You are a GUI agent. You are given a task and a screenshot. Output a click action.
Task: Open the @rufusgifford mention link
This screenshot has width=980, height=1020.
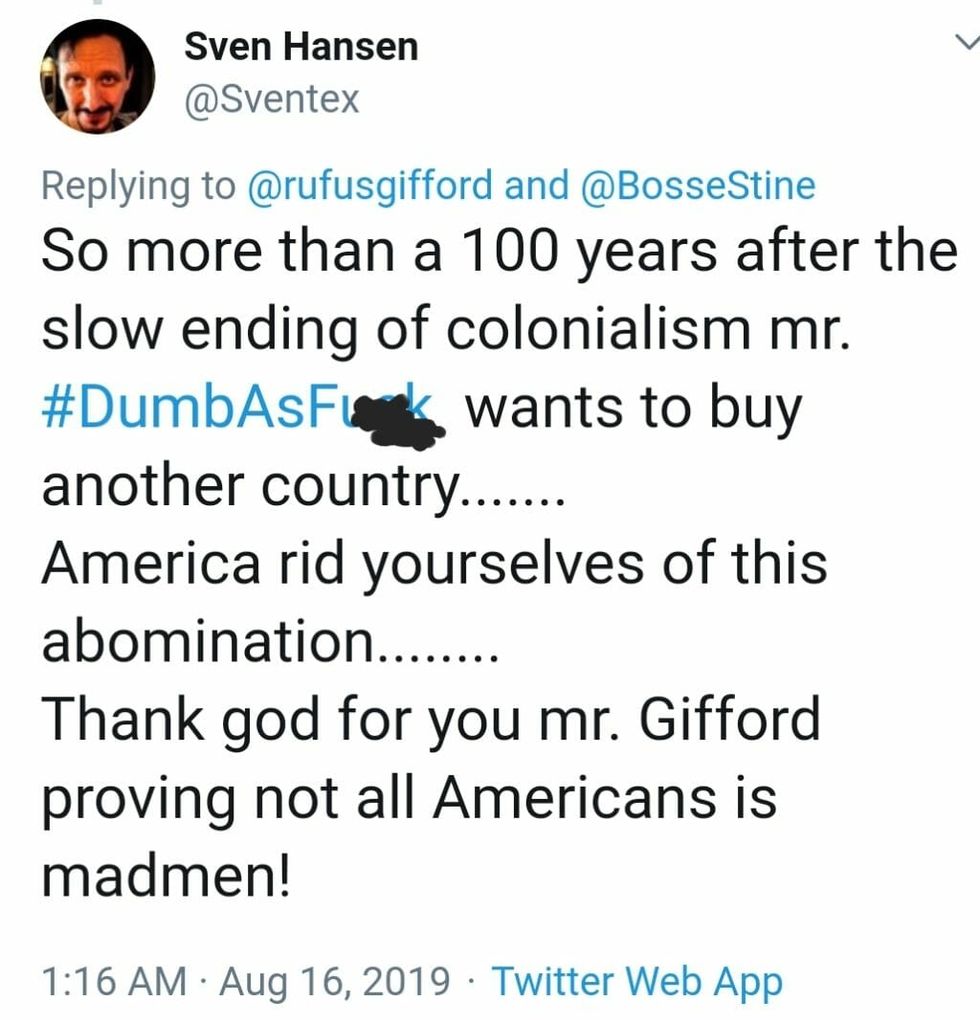tap(369, 185)
